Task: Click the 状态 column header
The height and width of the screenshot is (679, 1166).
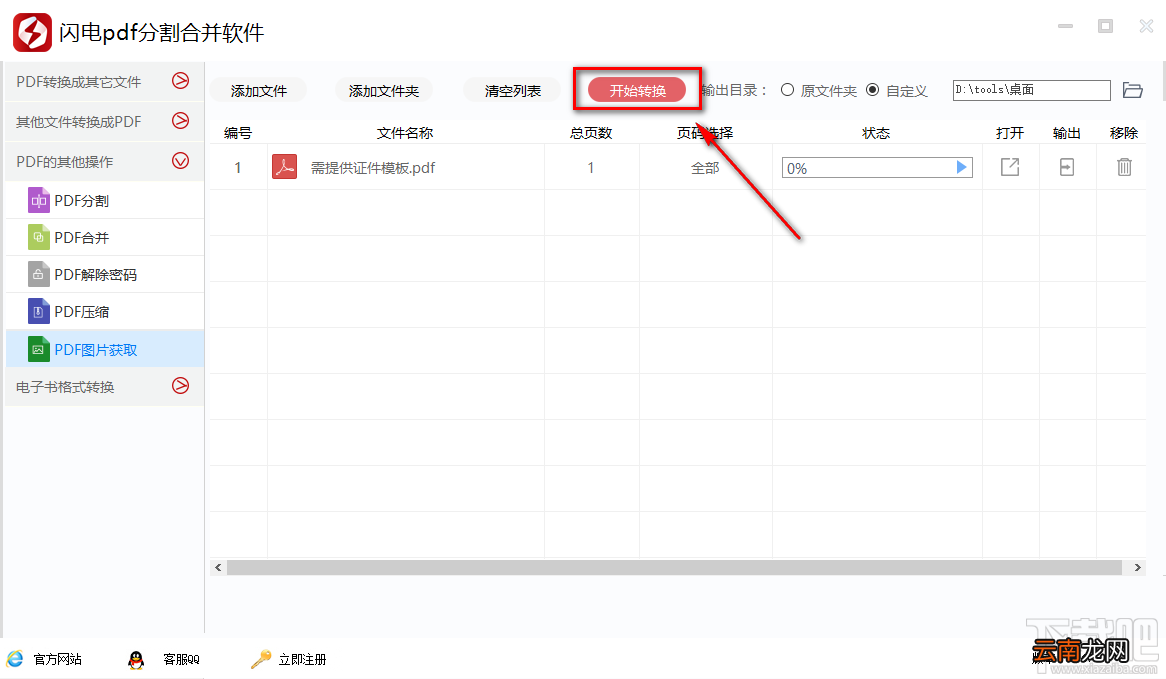Action: tap(876, 133)
